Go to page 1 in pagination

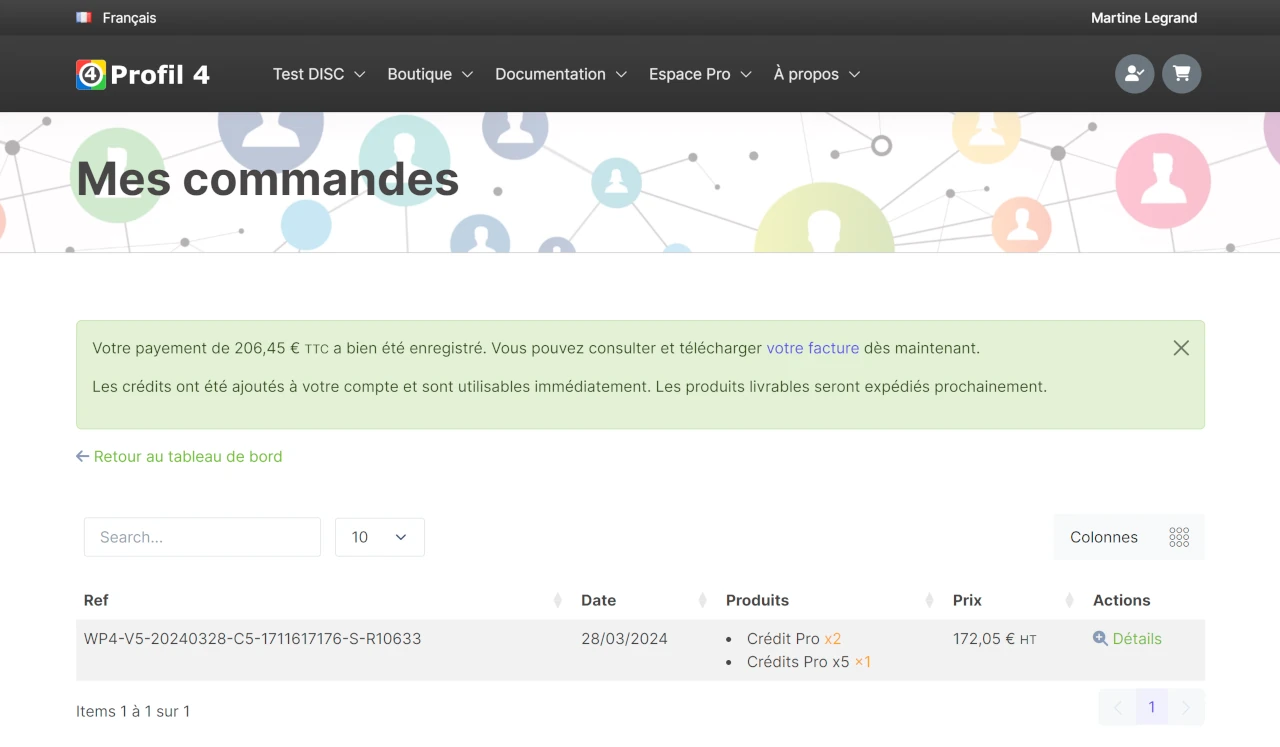(x=1152, y=707)
